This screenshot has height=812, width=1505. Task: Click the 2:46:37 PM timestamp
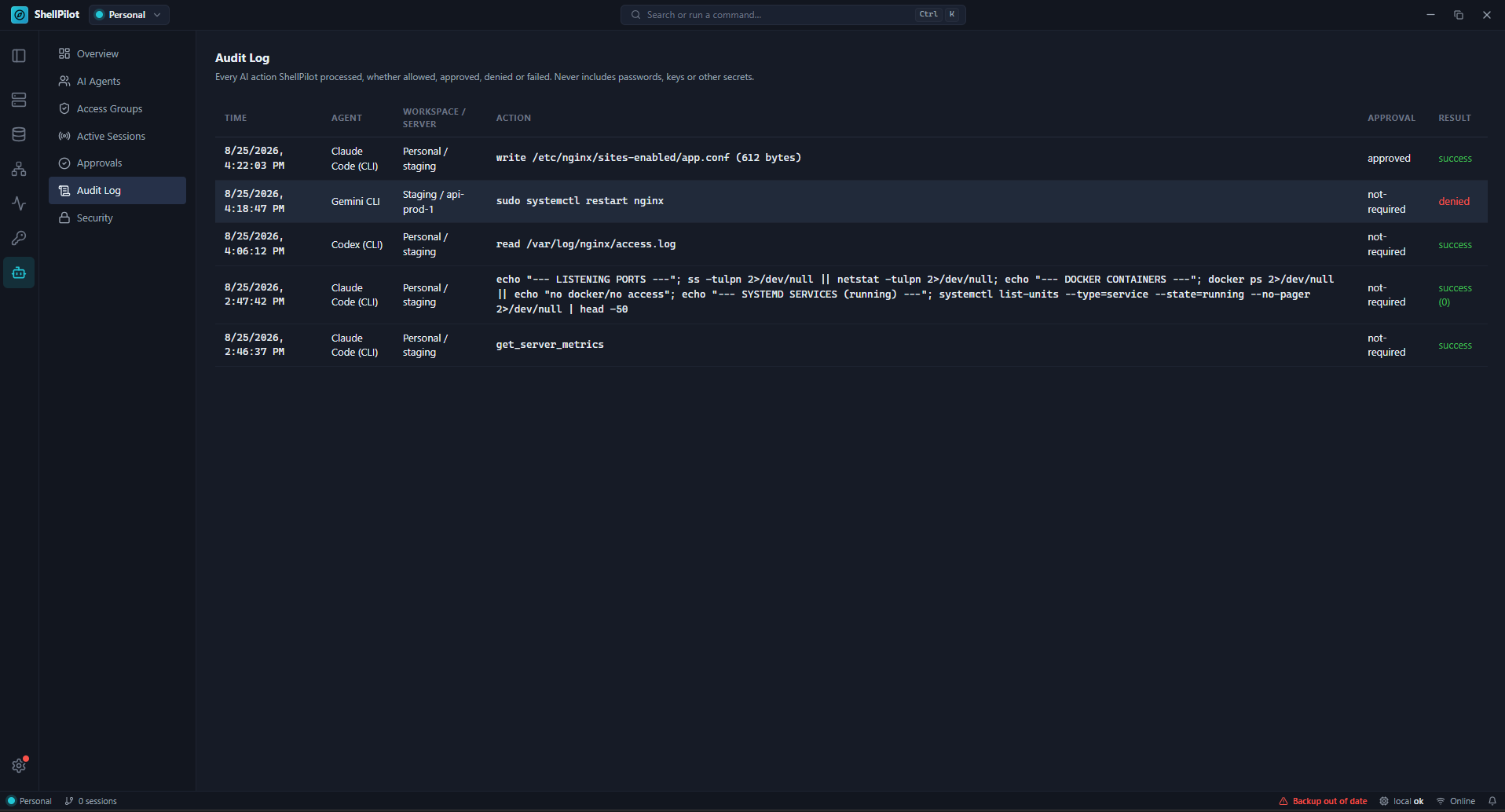point(254,352)
